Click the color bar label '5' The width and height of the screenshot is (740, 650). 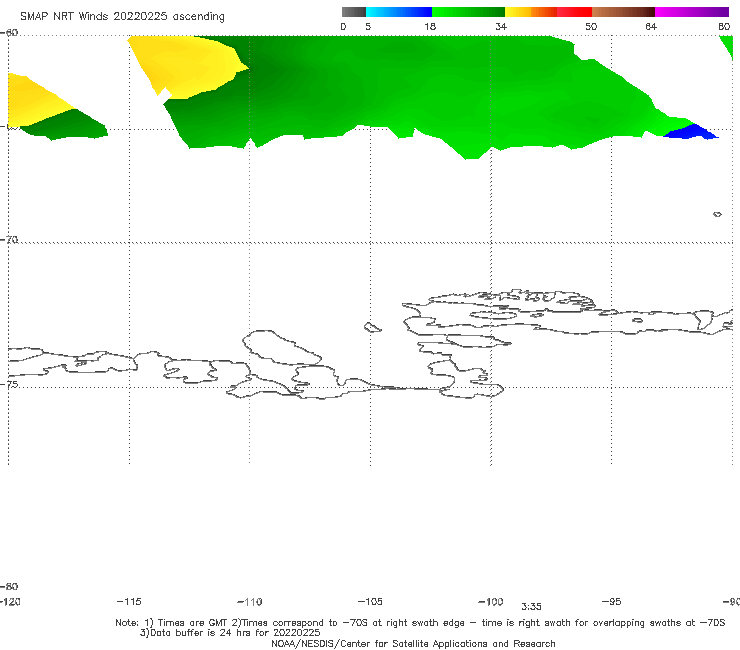pyautogui.click(x=368, y=26)
